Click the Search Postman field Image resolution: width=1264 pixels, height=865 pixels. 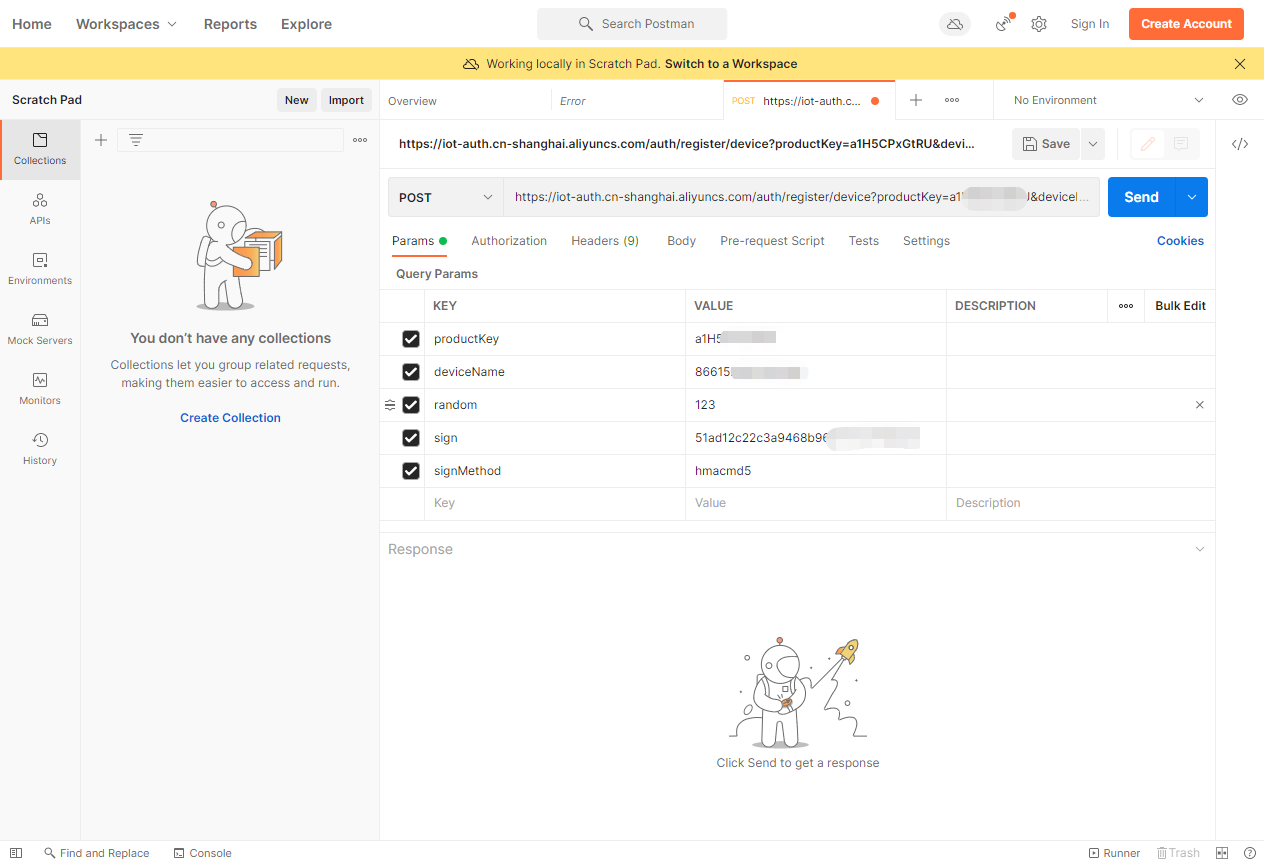click(632, 24)
